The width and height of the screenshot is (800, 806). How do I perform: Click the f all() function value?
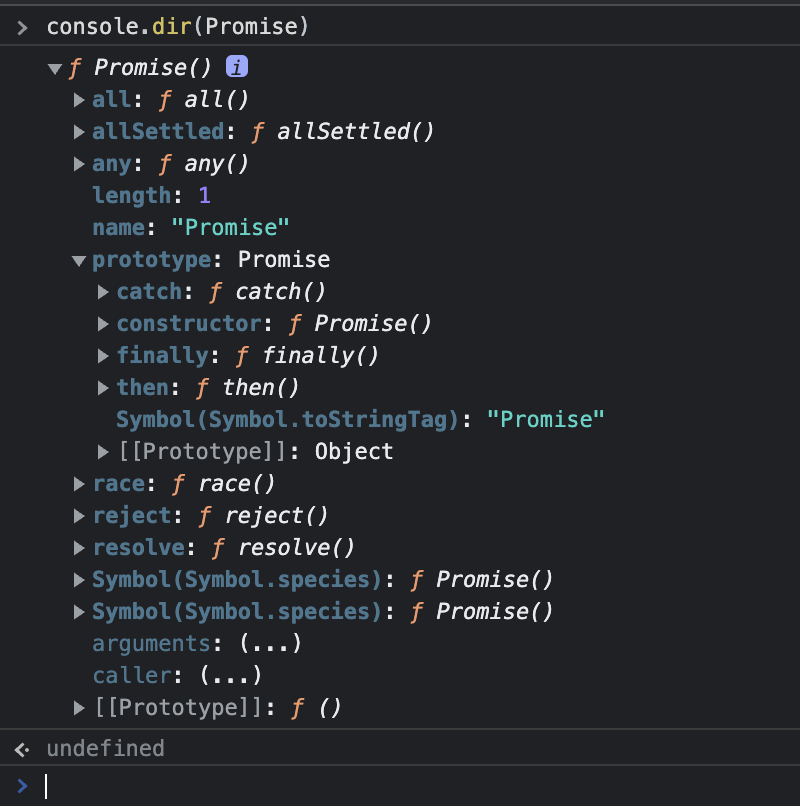(204, 100)
